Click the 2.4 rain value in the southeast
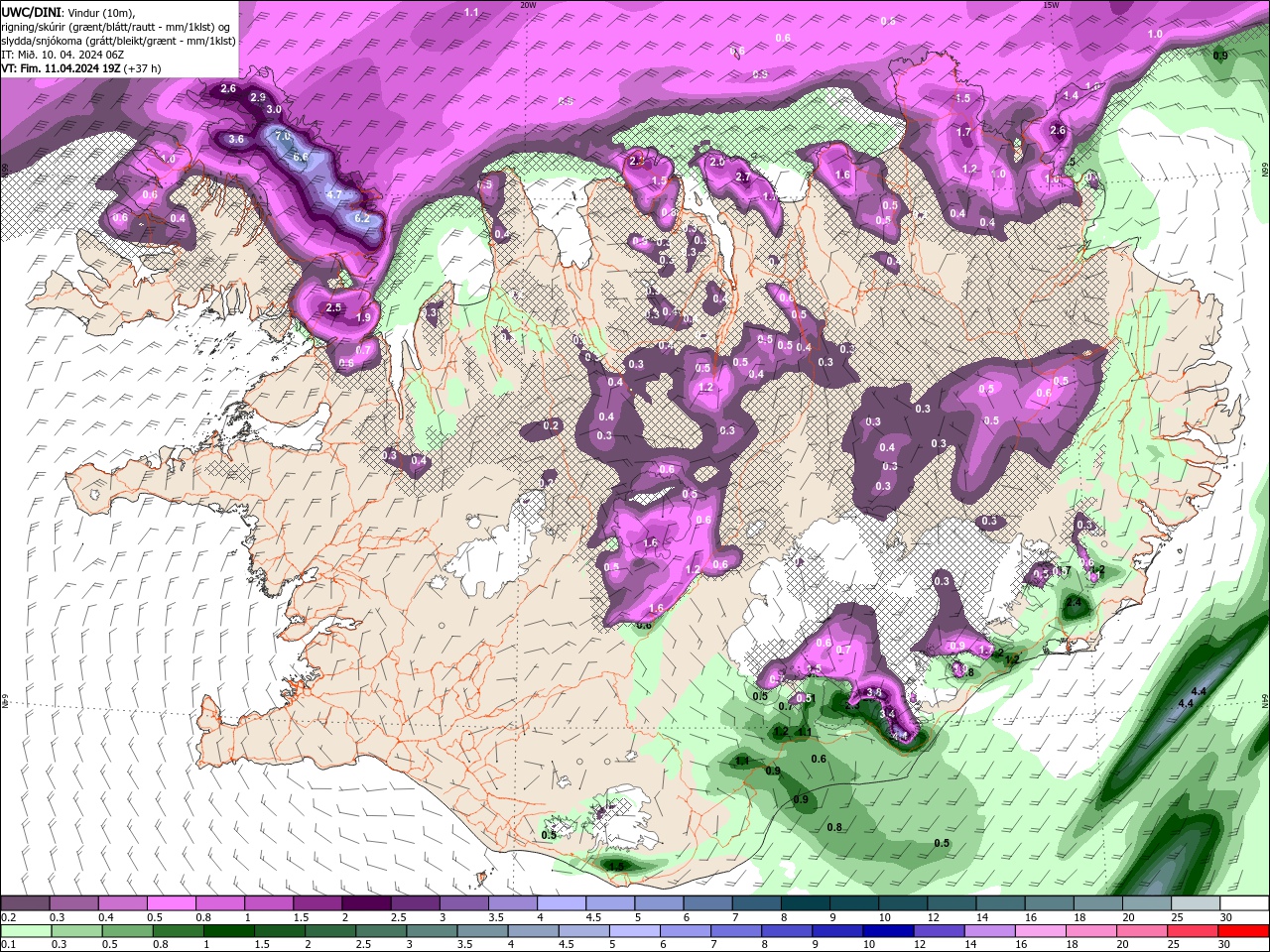1270x952 pixels. click(1074, 602)
